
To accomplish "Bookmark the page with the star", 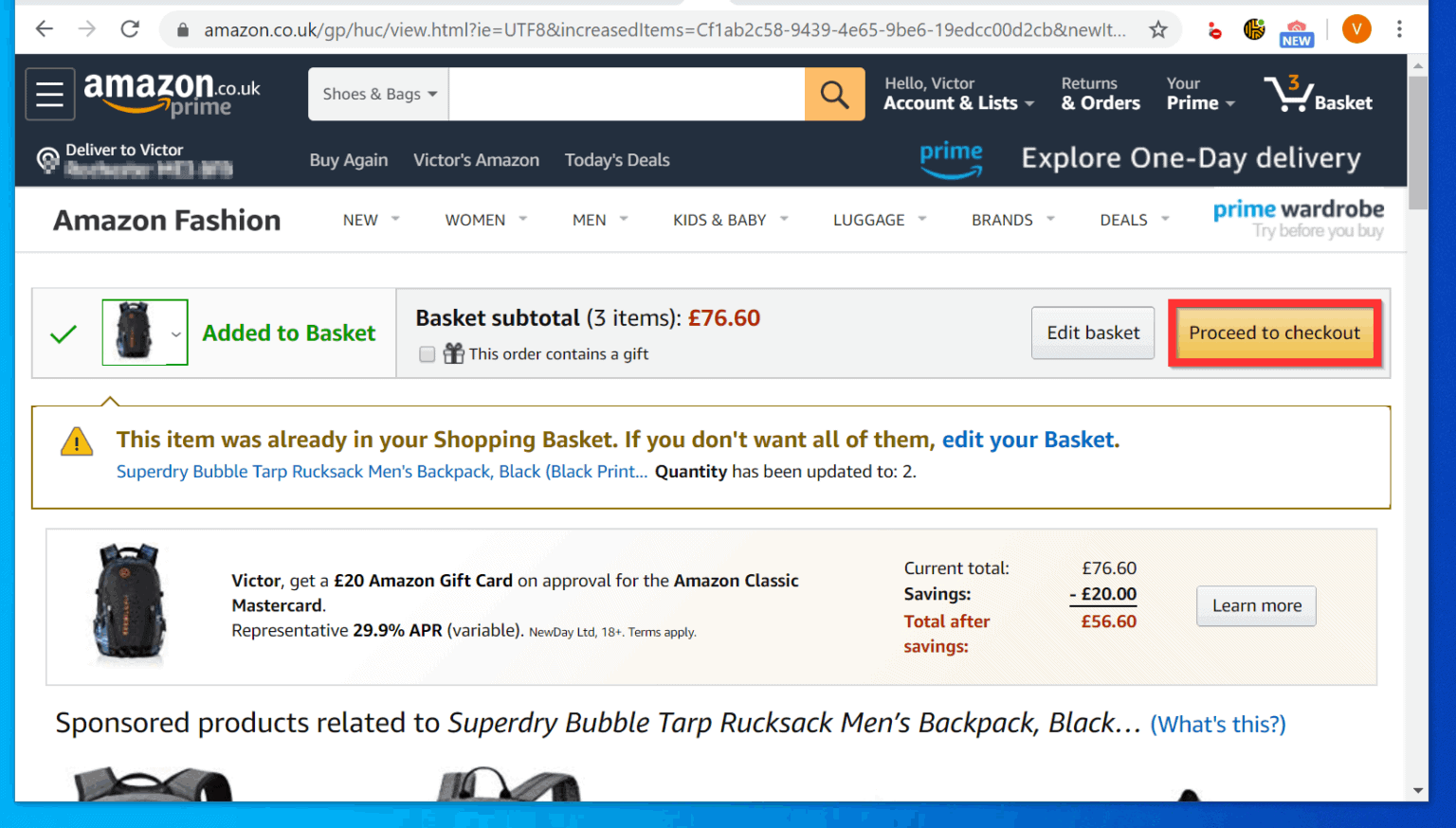I will coord(1158,29).
